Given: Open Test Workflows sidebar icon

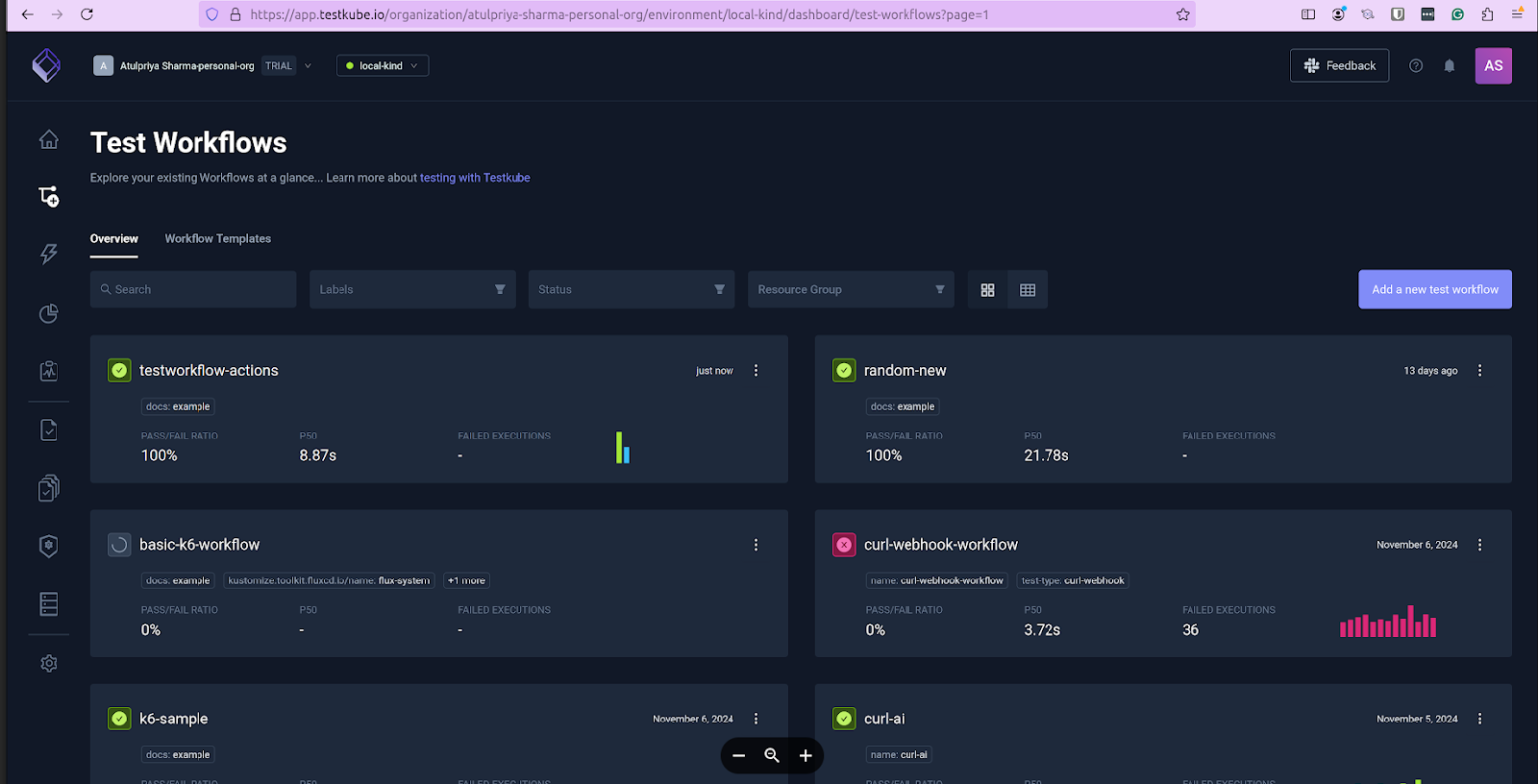Looking at the screenshot, I should (49, 197).
